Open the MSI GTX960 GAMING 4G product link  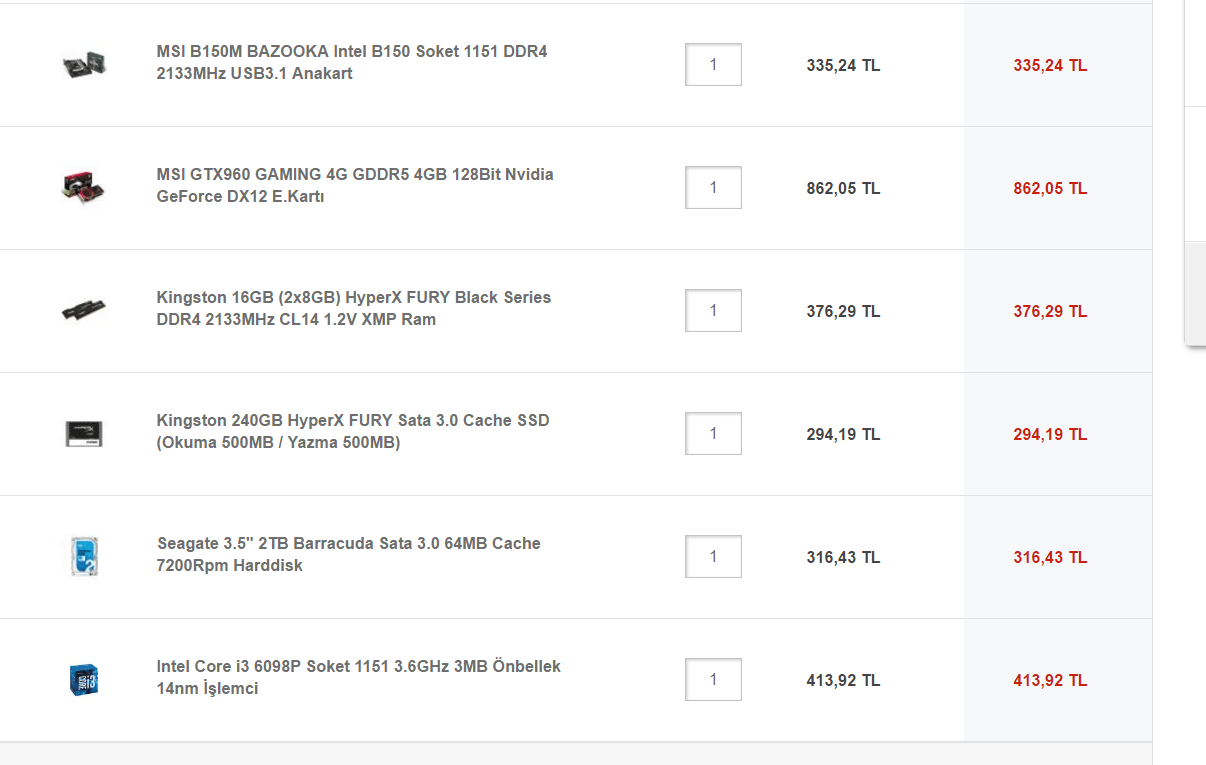355,185
